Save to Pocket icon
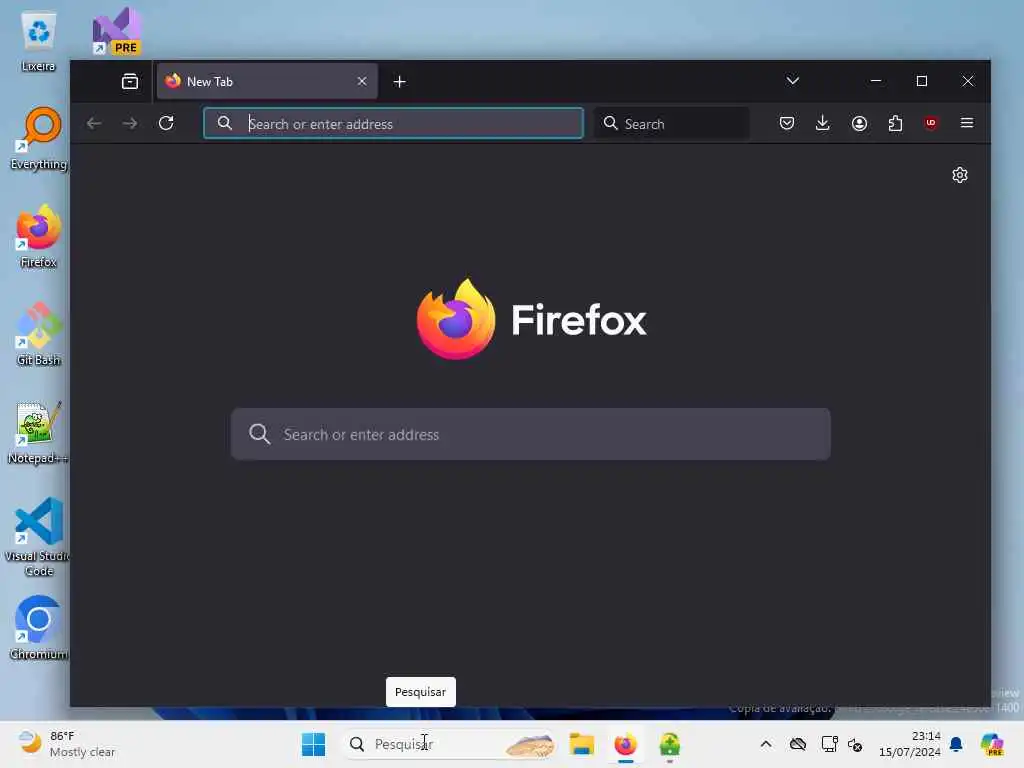Screen dimensions: 1024x768 (787, 123)
